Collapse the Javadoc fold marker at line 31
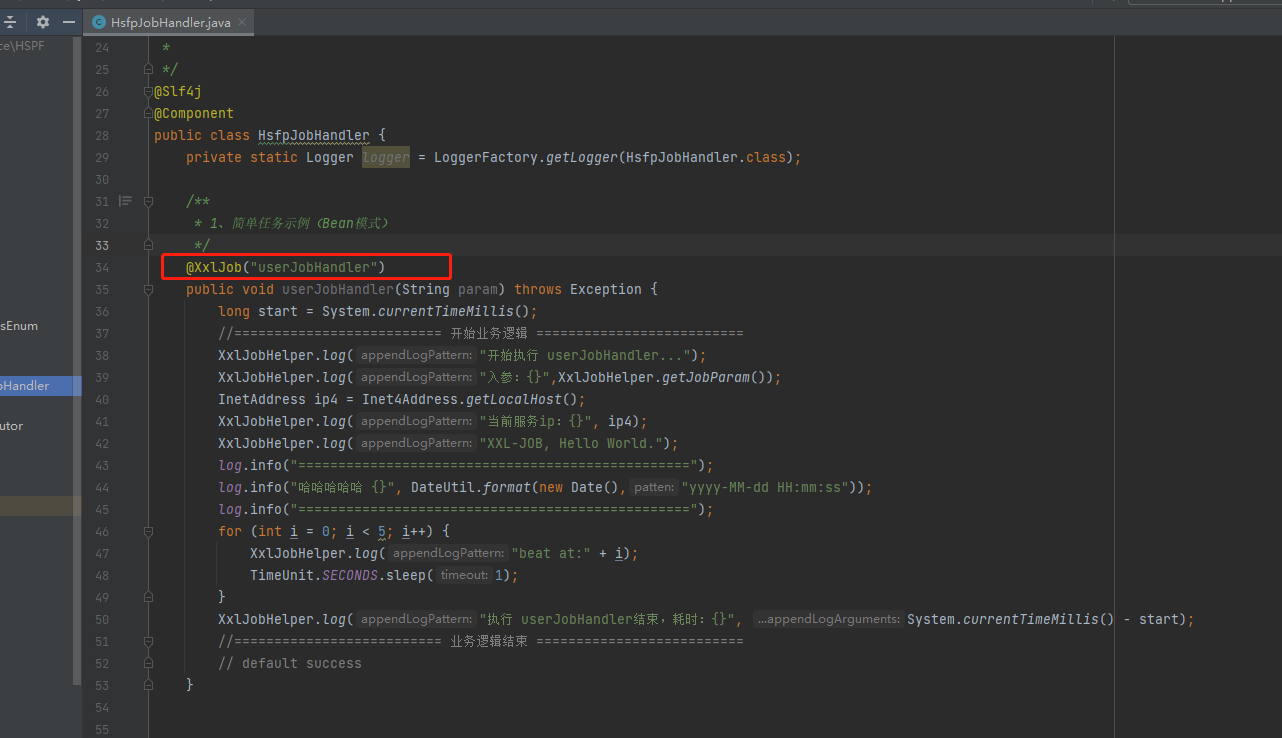This screenshot has width=1282, height=738. [x=148, y=201]
